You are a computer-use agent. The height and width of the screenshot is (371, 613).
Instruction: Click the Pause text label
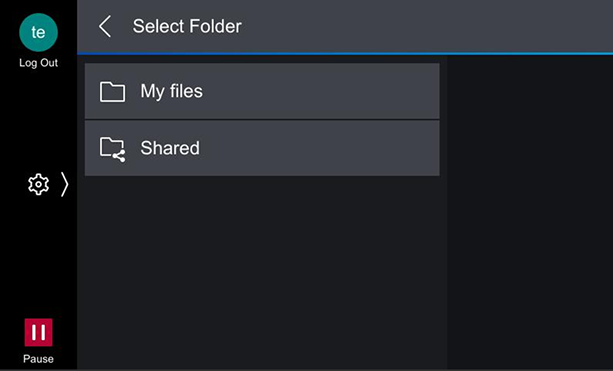(x=38, y=359)
